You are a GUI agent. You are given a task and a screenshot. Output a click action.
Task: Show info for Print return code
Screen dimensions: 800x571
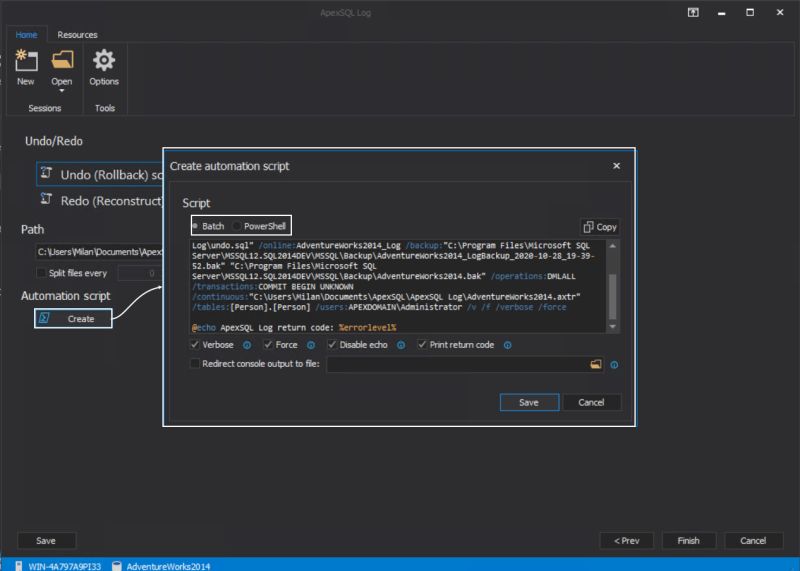coord(508,345)
